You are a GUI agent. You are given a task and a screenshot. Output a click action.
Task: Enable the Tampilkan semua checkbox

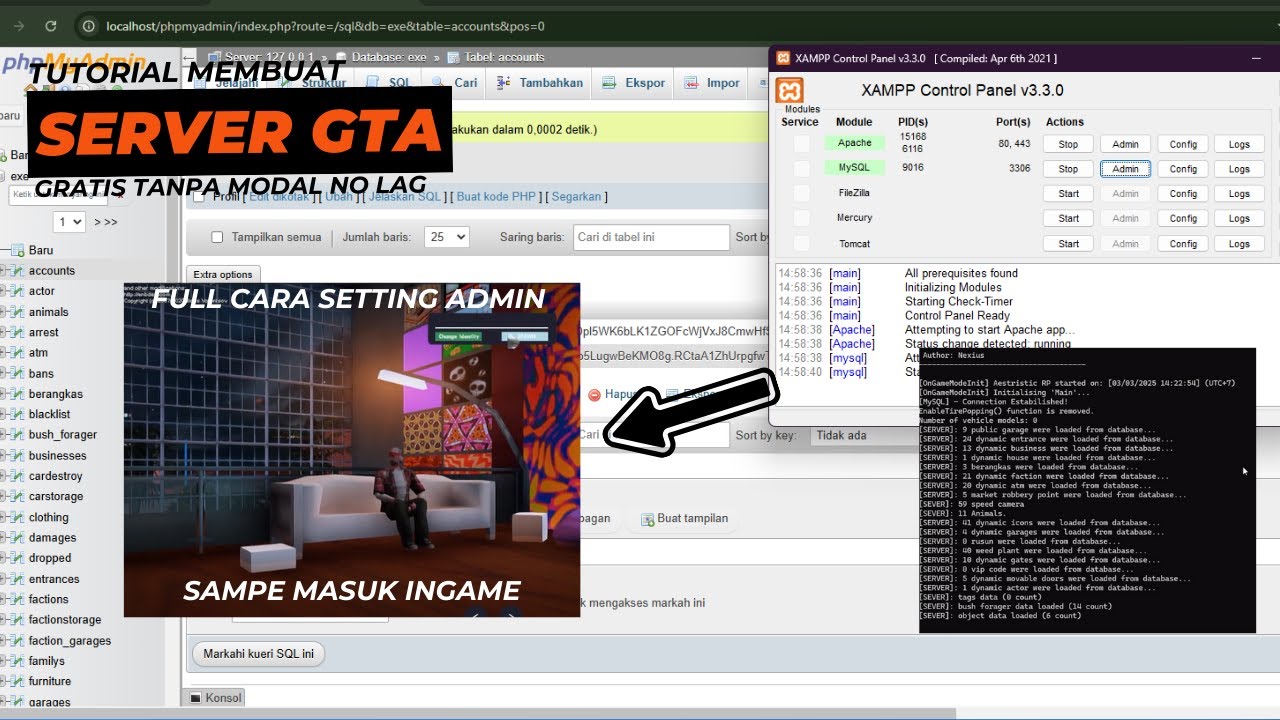pos(217,238)
